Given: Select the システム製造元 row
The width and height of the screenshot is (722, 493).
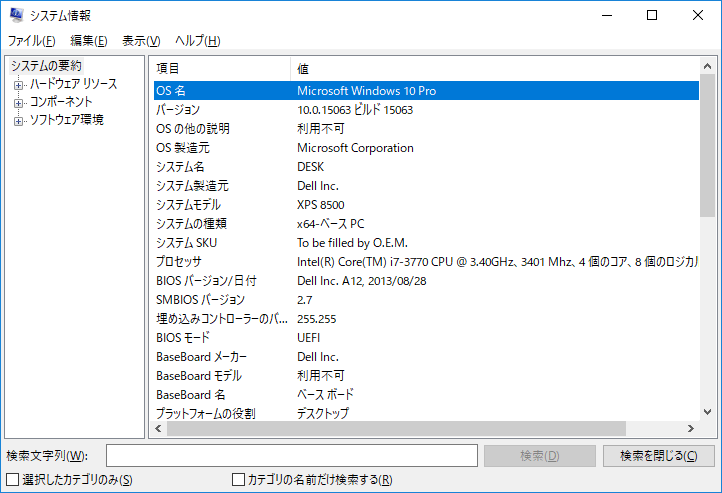Looking at the screenshot, I should pyautogui.click(x=426, y=186).
